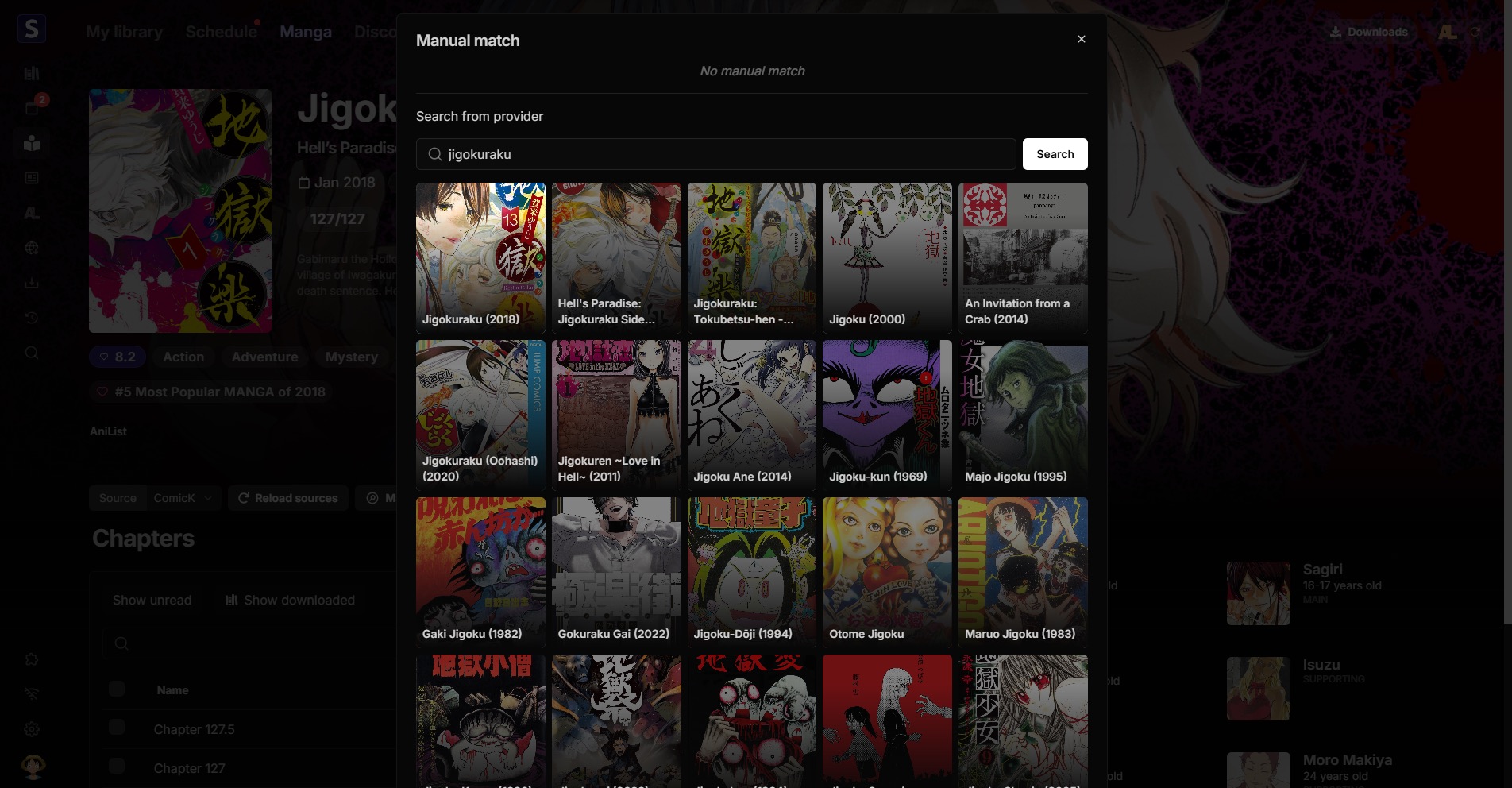Select Majo Jigoku (1995) result
Viewport: 1512px width, 788px height.
(x=1023, y=415)
